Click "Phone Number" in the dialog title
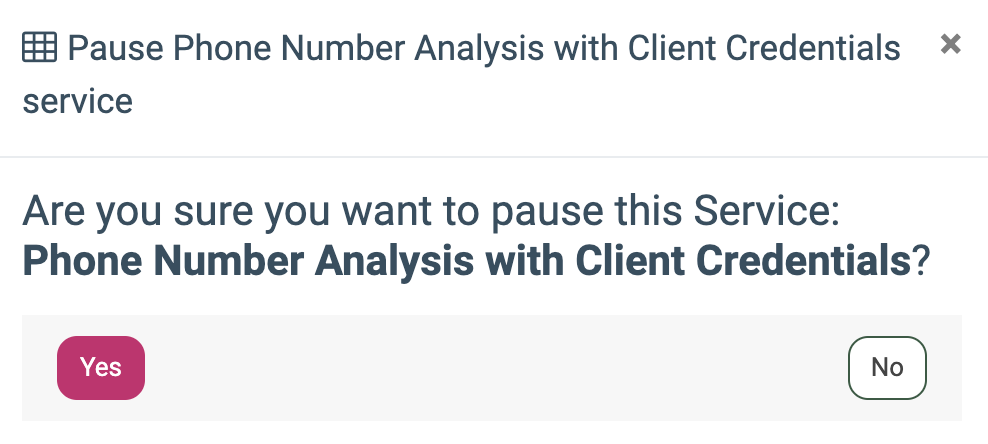Image resolution: width=988 pixels, height=444 pixels. coord(272,47)
